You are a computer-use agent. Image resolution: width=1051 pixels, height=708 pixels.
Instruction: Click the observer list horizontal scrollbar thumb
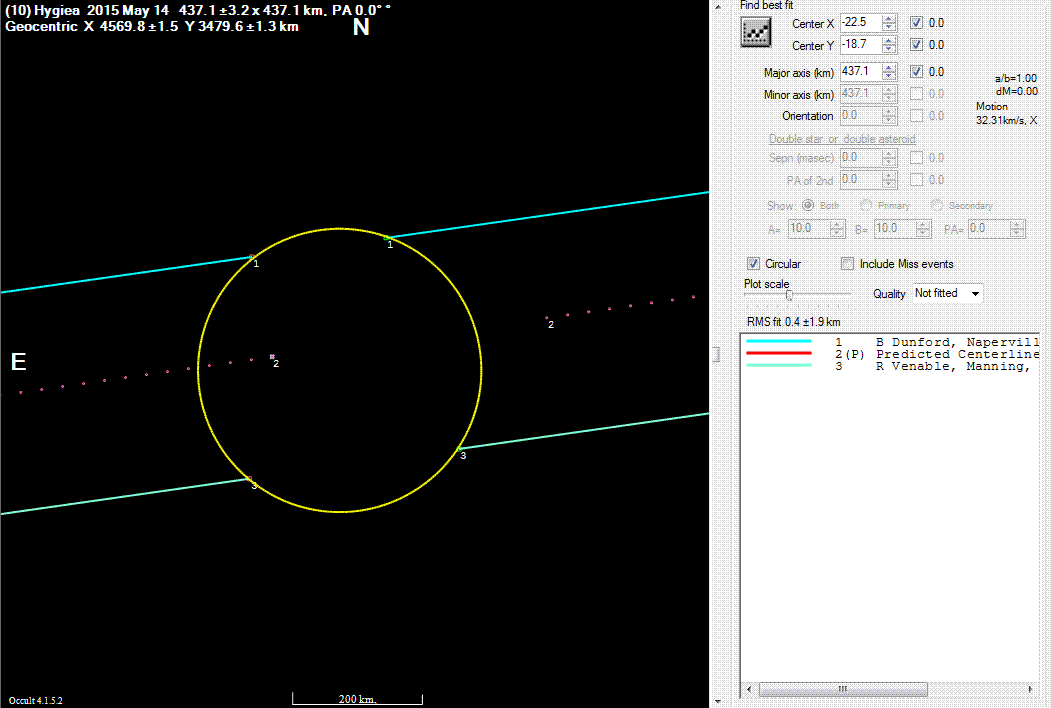click(843, 689)
